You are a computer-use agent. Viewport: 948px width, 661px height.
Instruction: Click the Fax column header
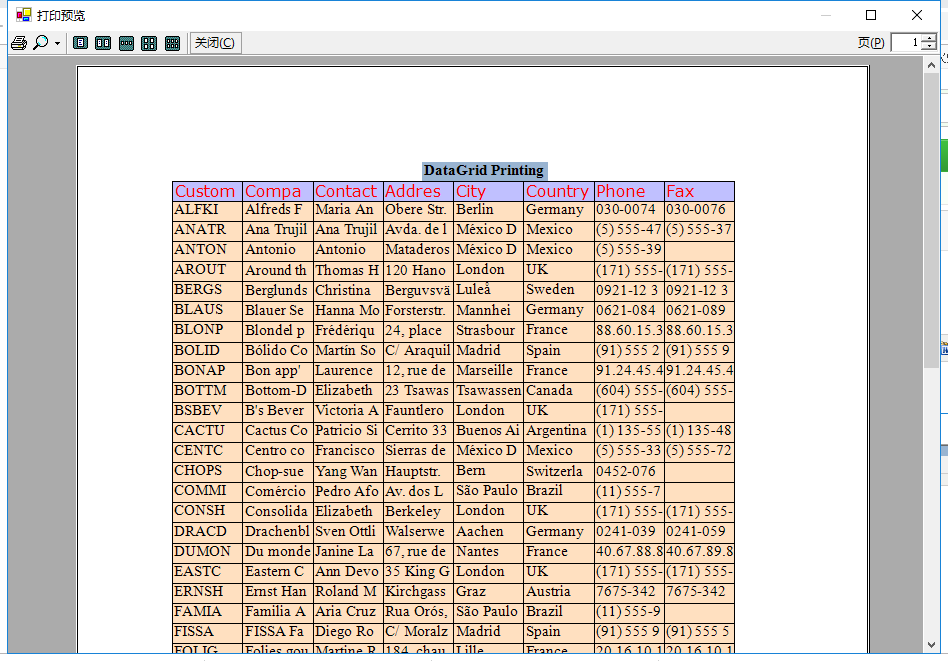click(699, 192)
